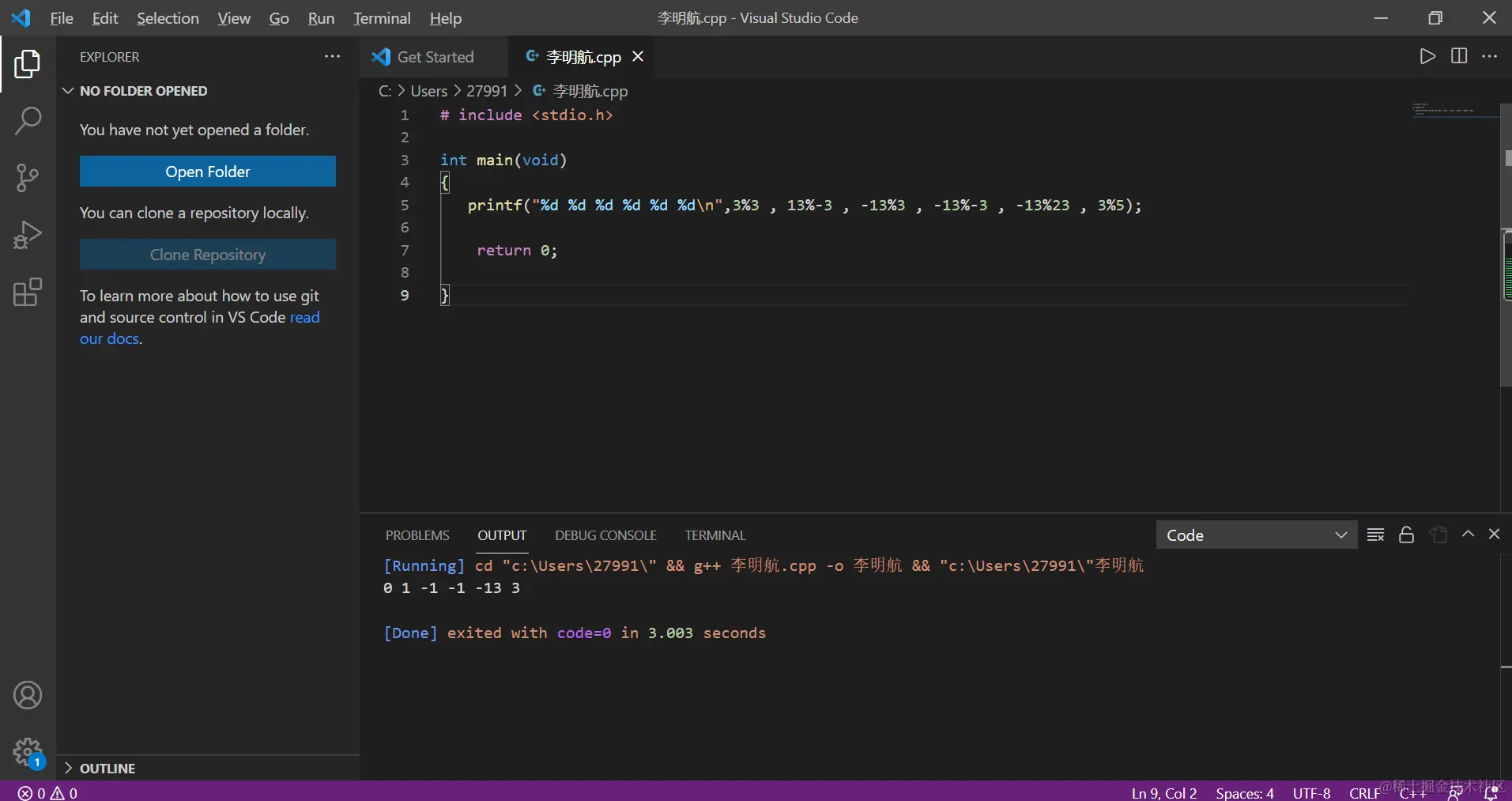Select language mode C++ in status bar

pos(1413,793)
